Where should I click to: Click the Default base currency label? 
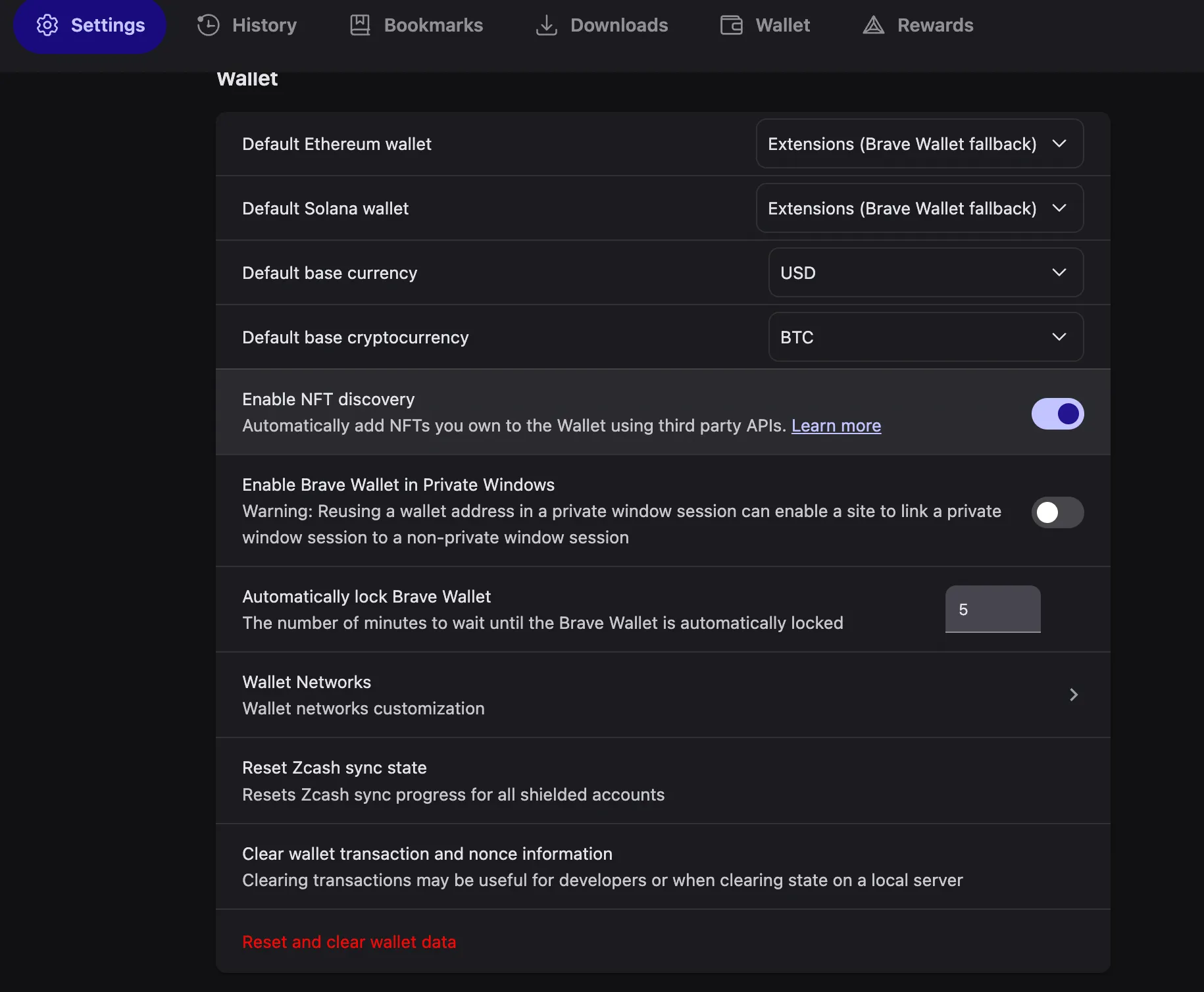[x=330, y=273]
